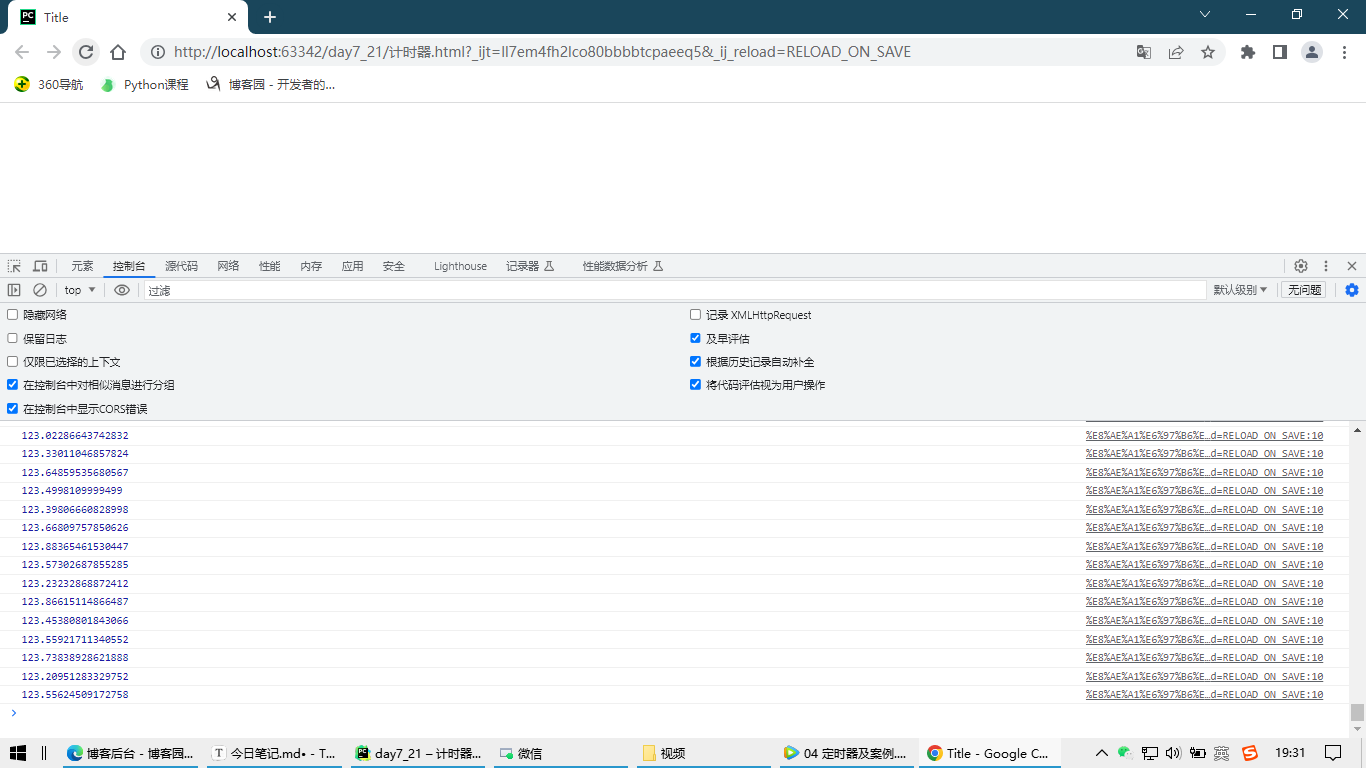Open the Python课程 bookmark

[x=145, y=85]
